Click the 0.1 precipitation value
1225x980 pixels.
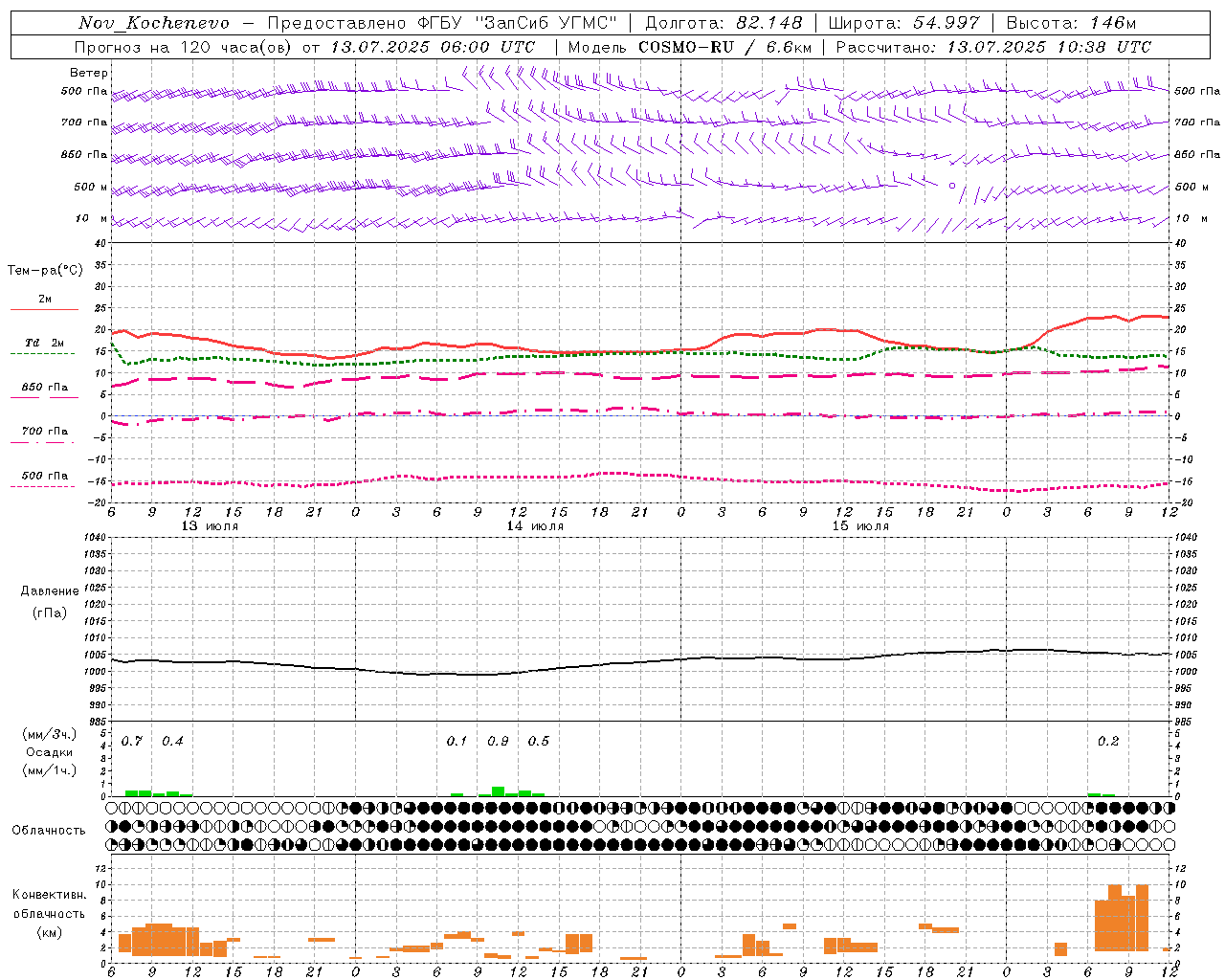457,742
